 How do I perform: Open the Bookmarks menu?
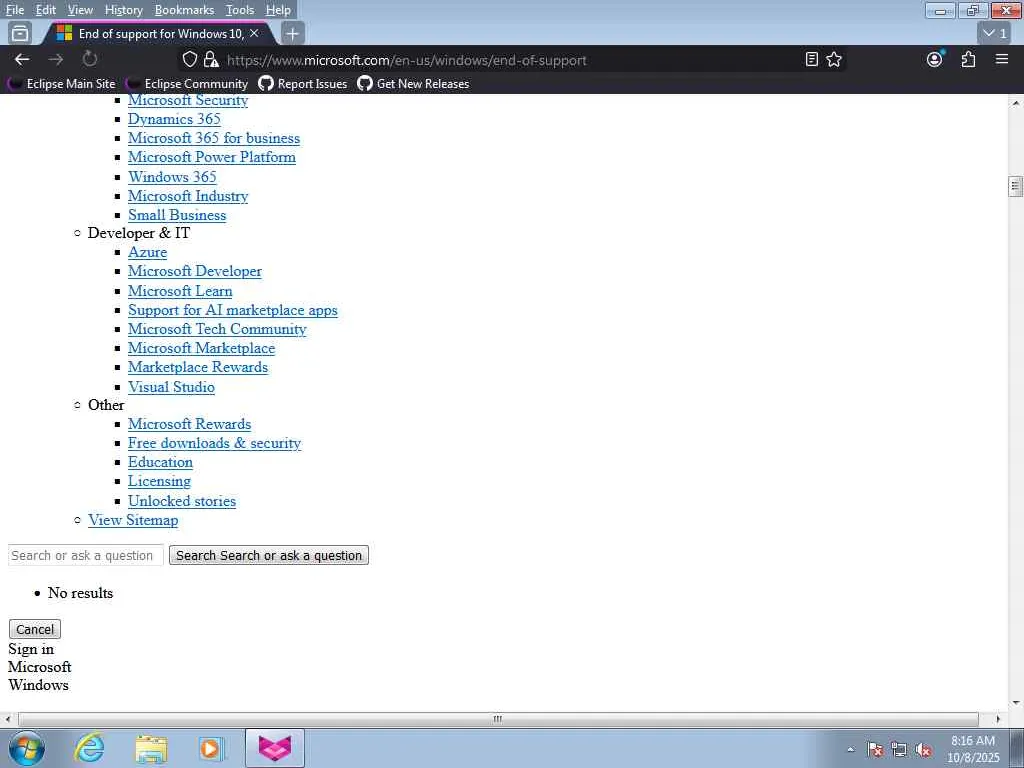tap(184, 10)
